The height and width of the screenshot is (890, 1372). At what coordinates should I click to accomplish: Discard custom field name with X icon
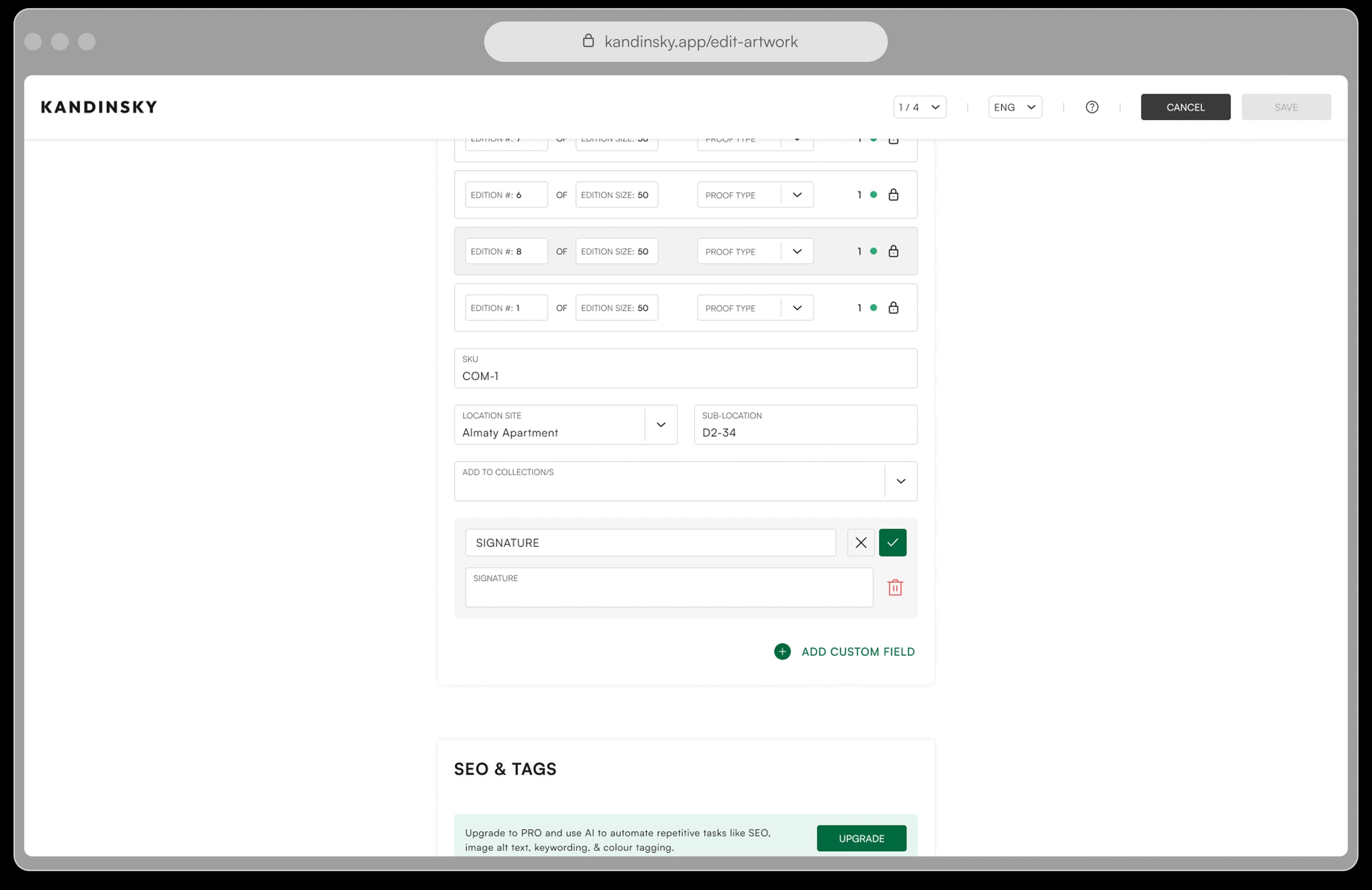[x=861, y=542]
